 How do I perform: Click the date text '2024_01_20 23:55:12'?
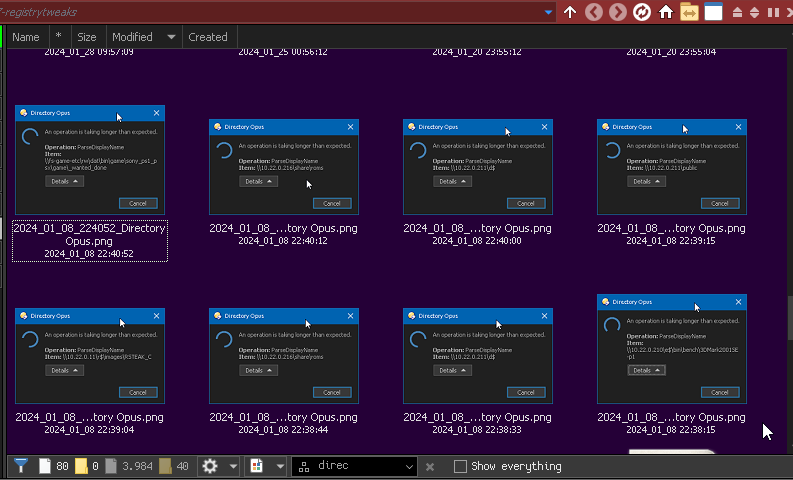(x=477, y=52)
